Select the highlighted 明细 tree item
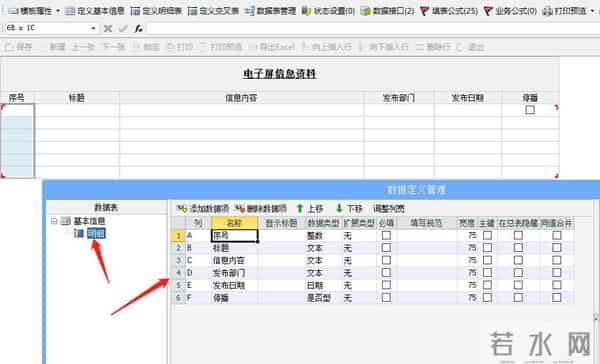Image resolution: width=600 pixels, height=364 pixels. coord(96,233)
